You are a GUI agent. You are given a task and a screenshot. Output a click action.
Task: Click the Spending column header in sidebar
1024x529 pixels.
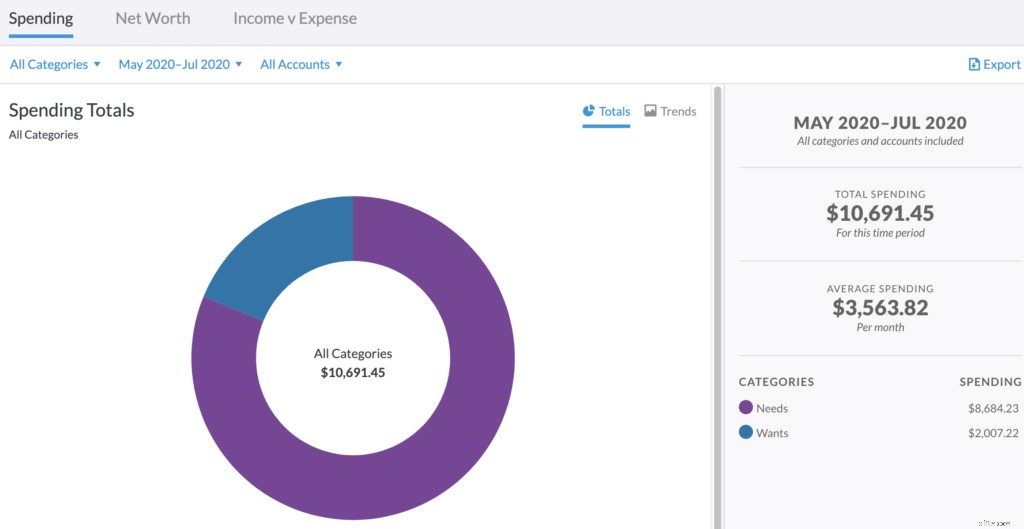990,382
